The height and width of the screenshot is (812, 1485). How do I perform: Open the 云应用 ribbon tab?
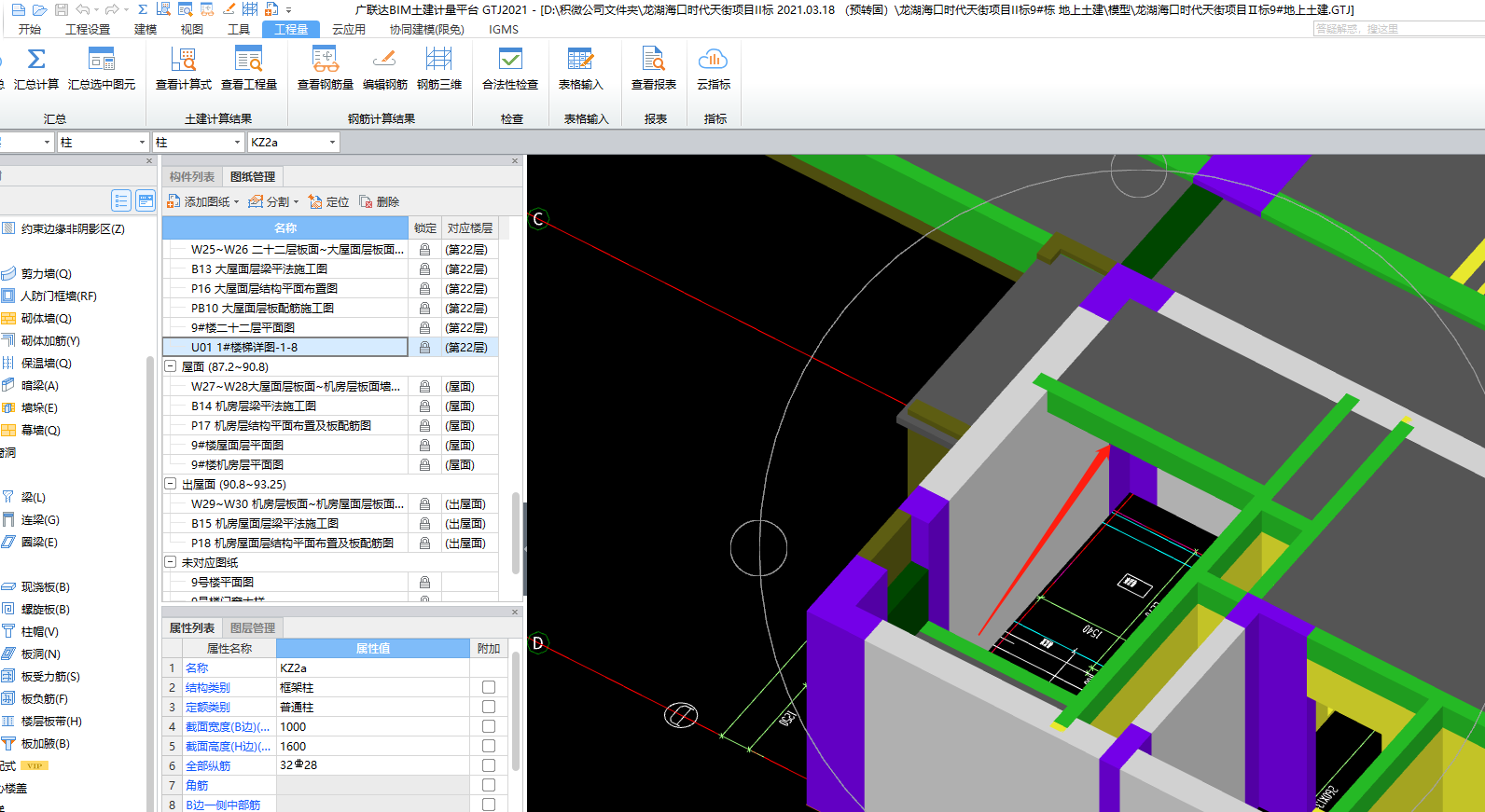tap(349, 30)
